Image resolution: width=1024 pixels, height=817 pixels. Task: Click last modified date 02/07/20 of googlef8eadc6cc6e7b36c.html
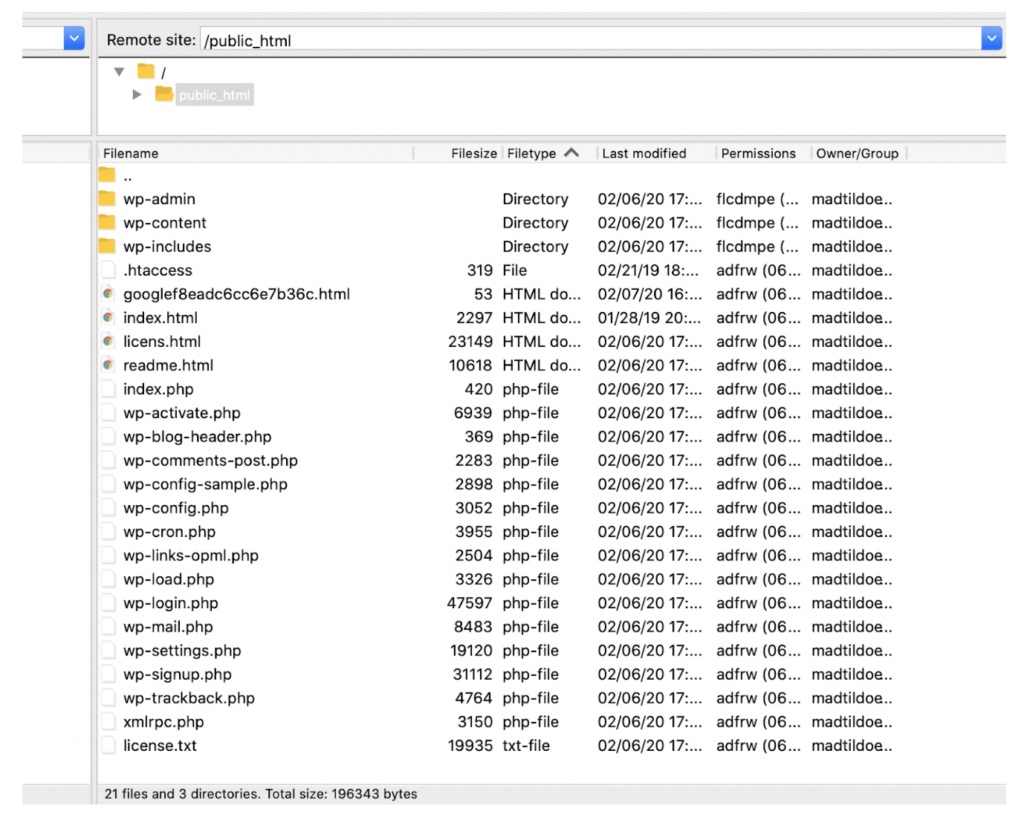[x=650, y=294]
